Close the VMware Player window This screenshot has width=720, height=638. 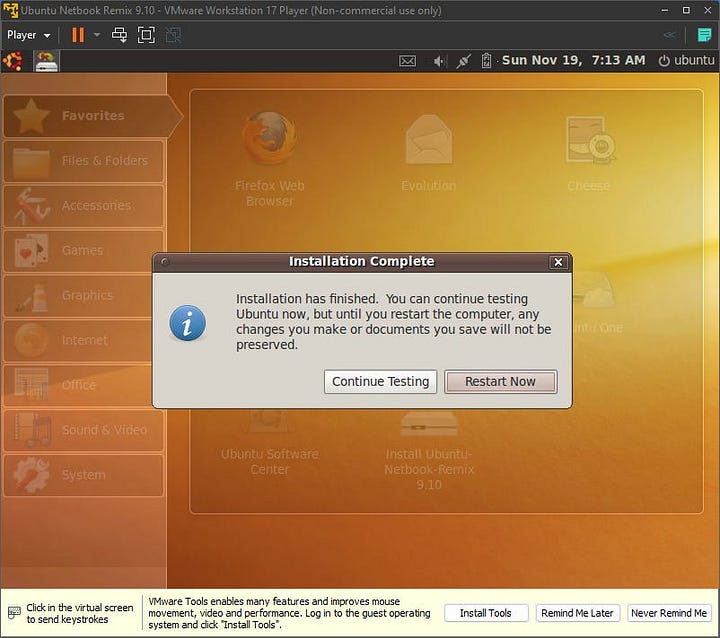[708, 10]
